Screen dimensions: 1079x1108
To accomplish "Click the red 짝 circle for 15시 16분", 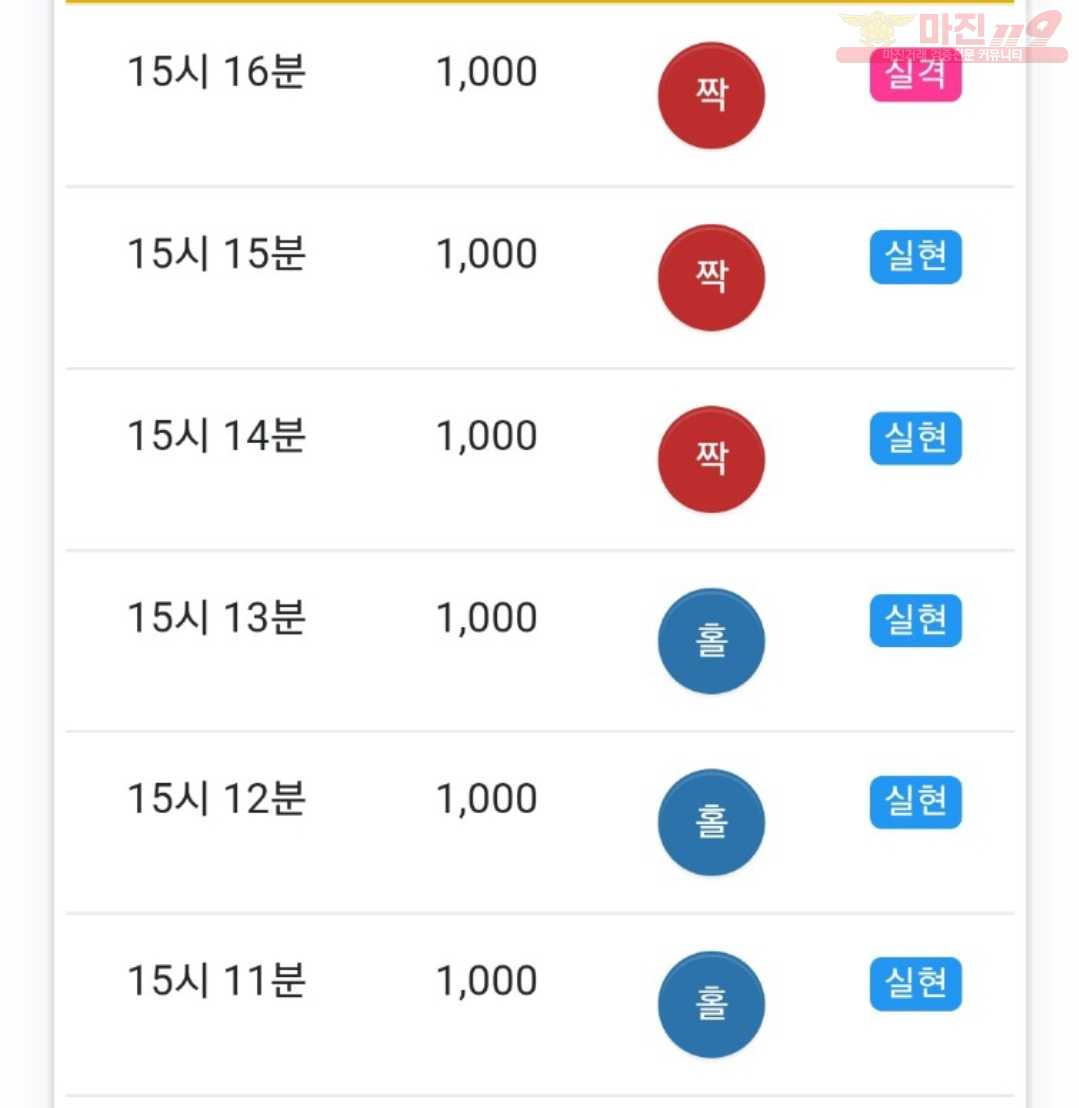I will click(711, 95).
